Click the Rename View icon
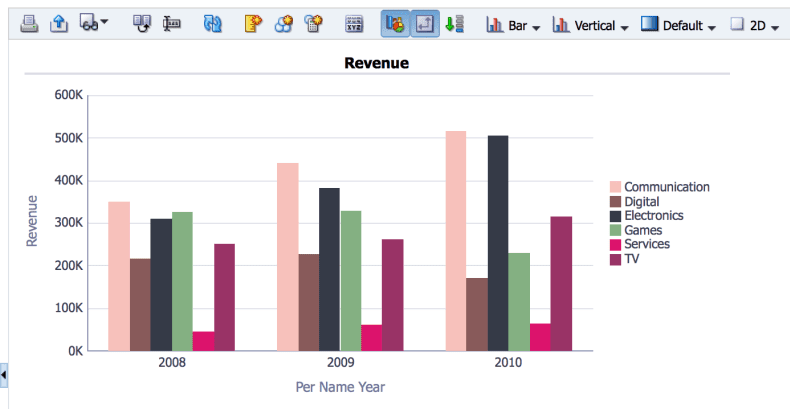Screen dimensions: 790x409 172,24
